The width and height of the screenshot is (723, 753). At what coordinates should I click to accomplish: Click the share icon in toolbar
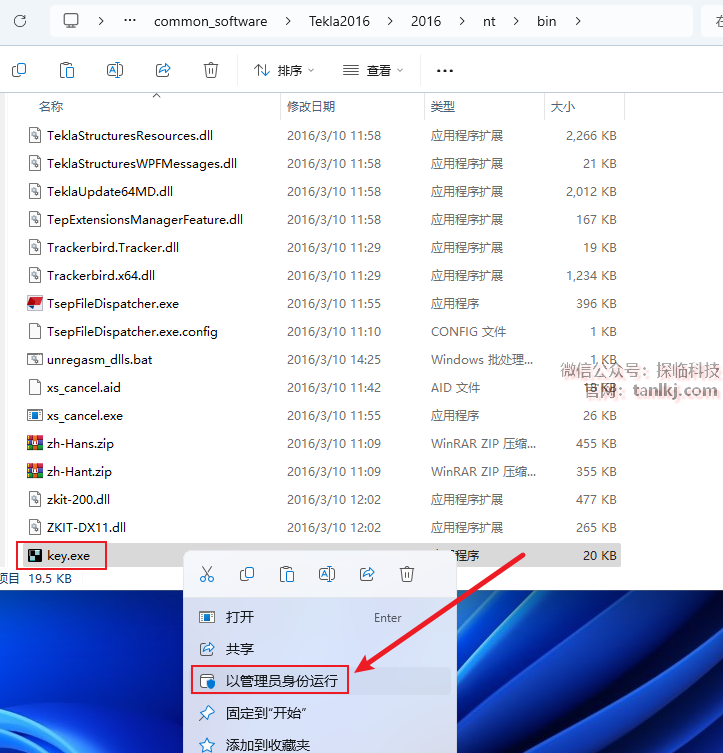coord(163,70)
